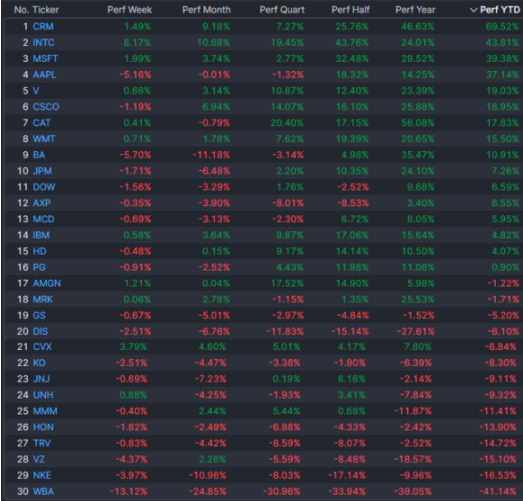Select MSFT's 32.48% half-year value
The image size is (523, 501).
pos(352,58)
